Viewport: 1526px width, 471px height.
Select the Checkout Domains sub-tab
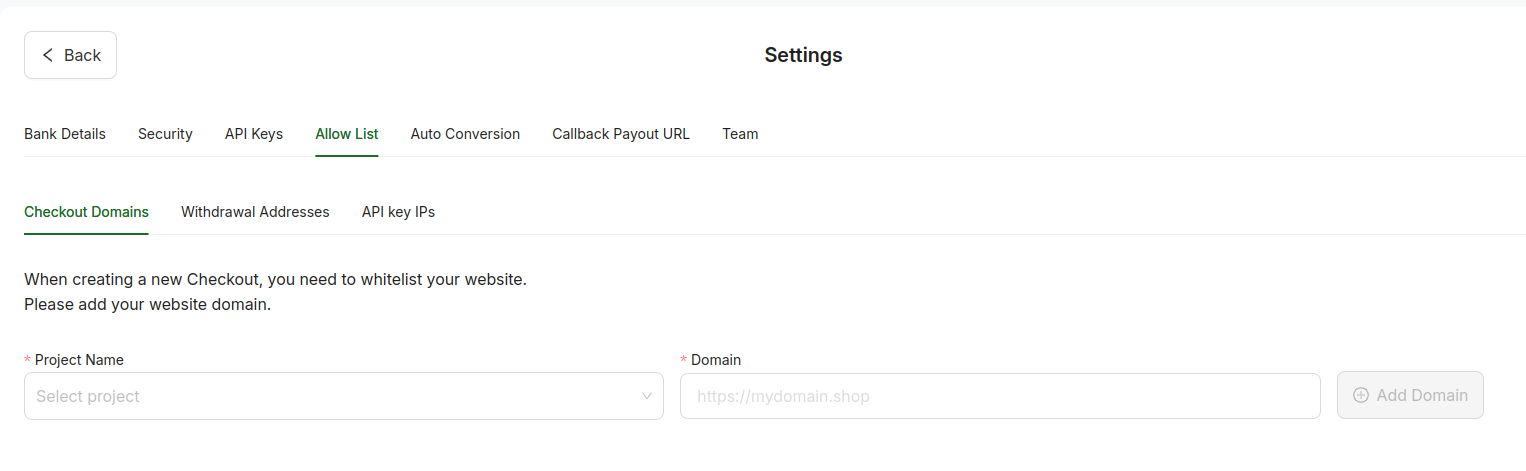click(x=86, y=212)
